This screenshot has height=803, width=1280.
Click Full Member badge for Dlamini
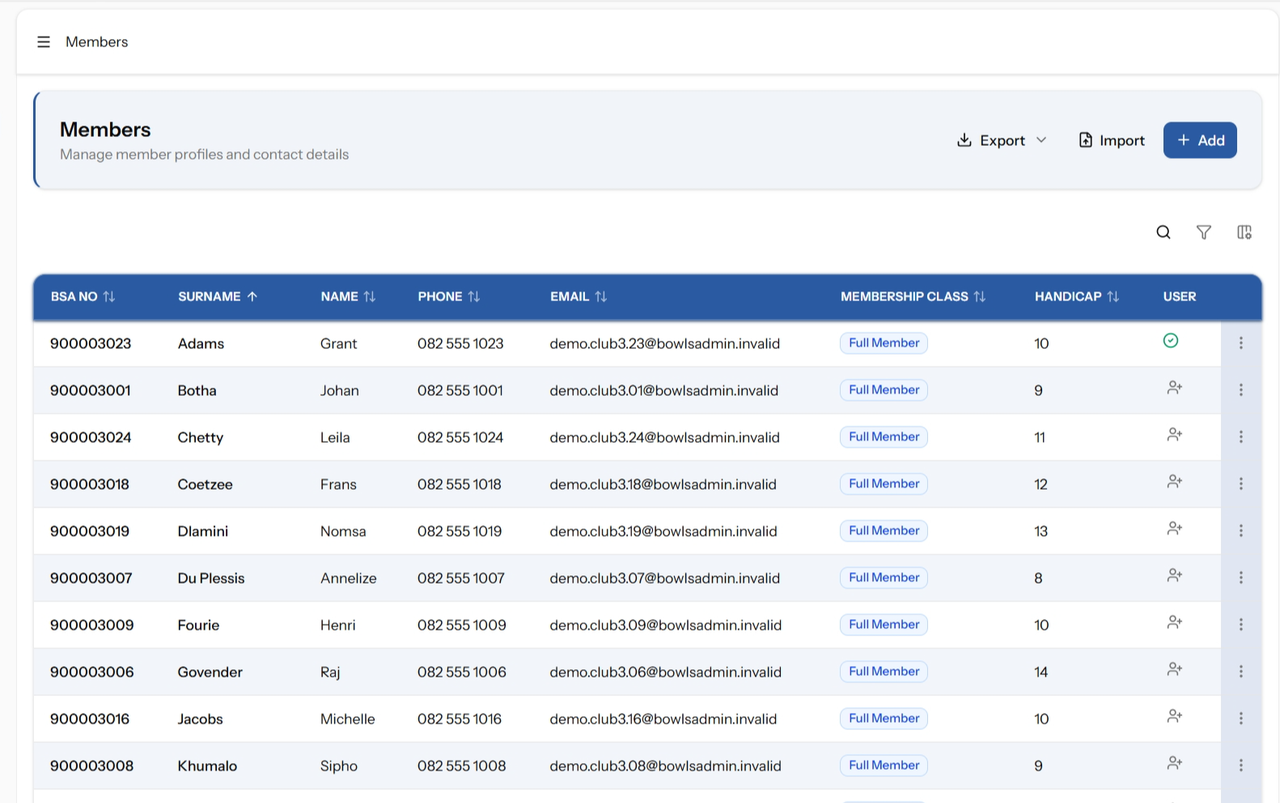click(x=884, y=531)
